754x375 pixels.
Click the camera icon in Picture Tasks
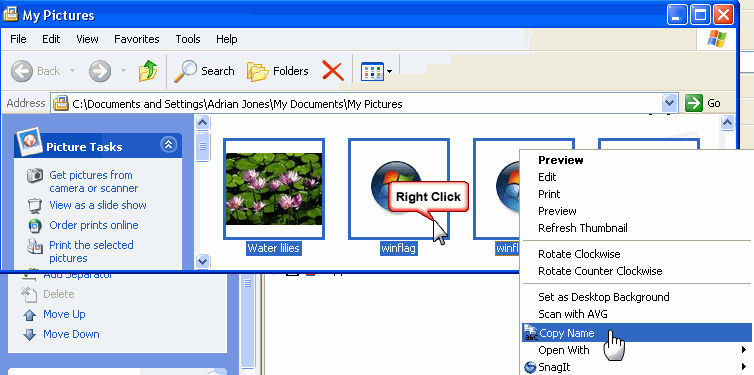[35, 176]
